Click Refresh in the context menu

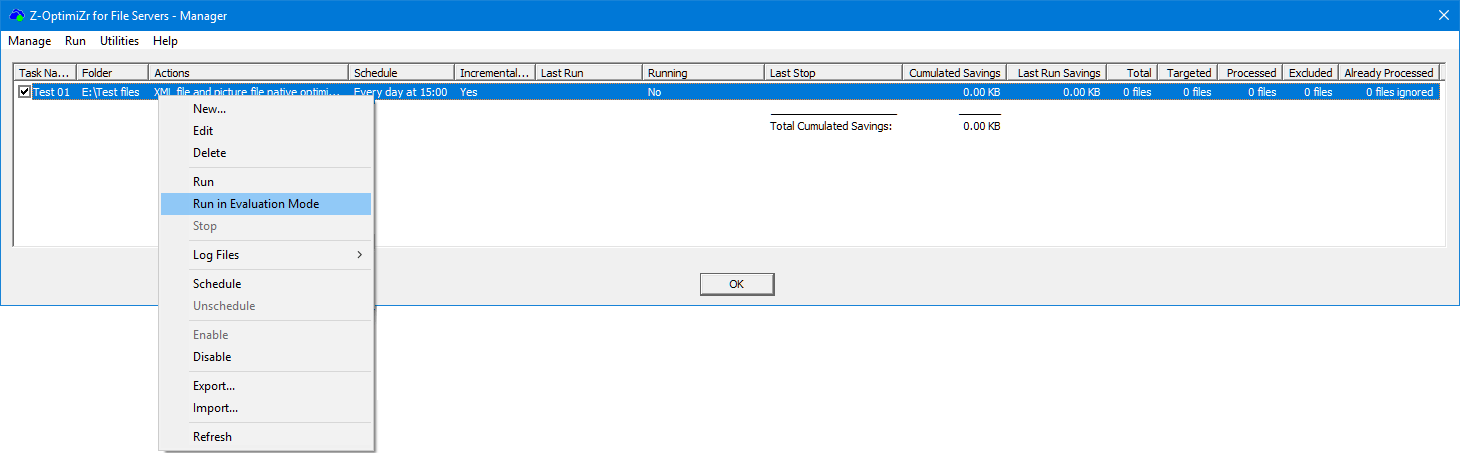coord(212,437)
